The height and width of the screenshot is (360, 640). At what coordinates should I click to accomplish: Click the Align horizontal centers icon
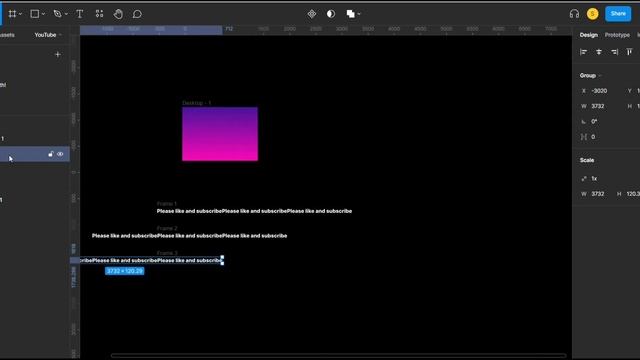pyautogui.click(x=599, y=52)
